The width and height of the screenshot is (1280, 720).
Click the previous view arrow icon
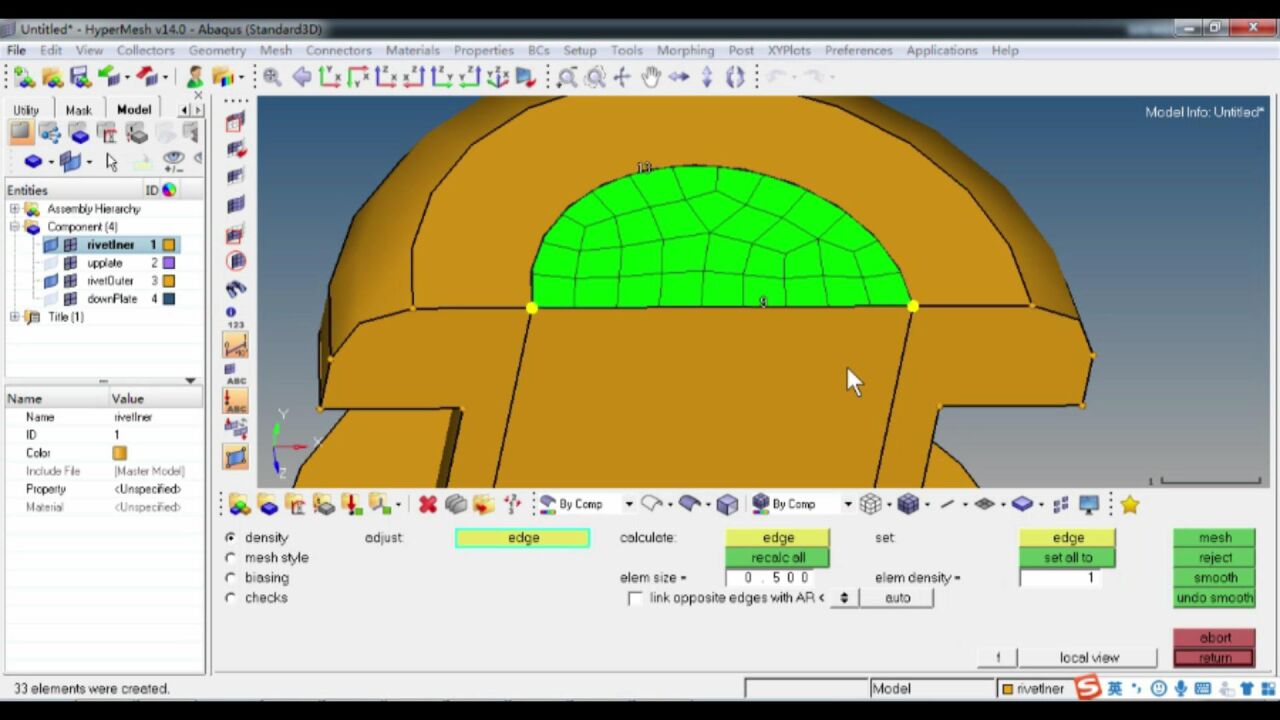[301, 77]
